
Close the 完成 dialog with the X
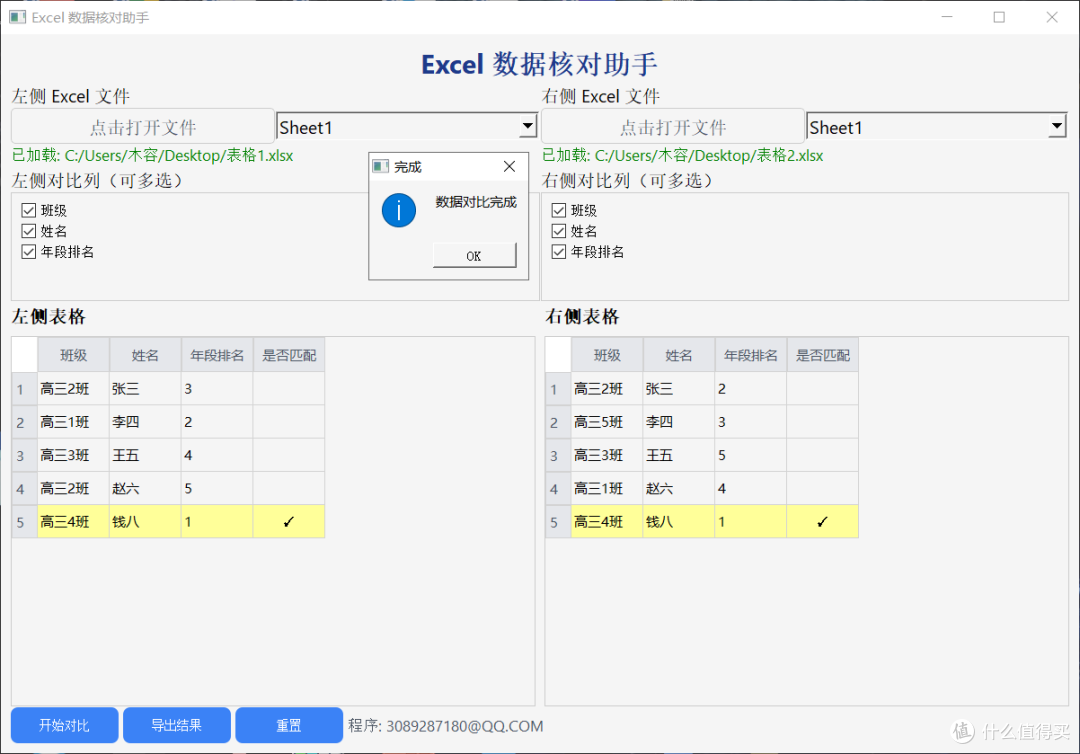coord(509,167)
